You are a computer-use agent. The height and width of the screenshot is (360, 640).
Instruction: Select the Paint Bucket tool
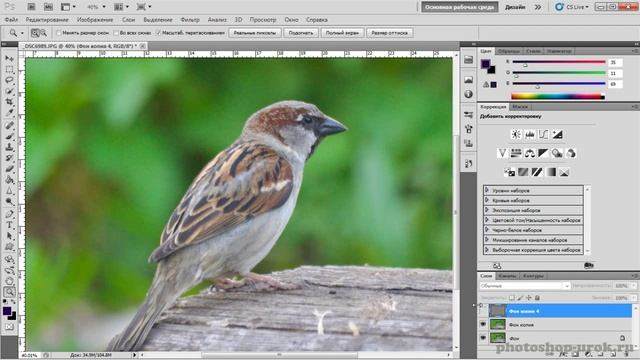[x=9, y=180]
